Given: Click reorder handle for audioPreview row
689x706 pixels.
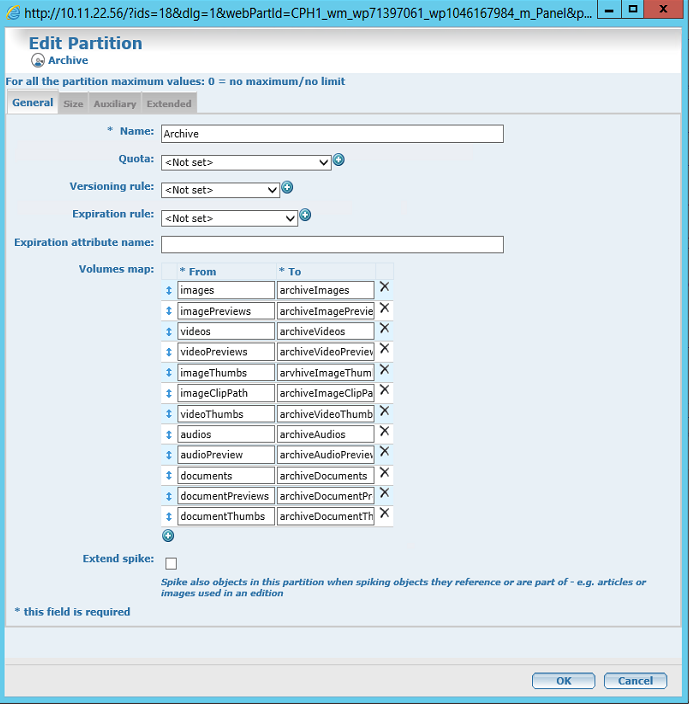Looking at the screenshot, I should [169, 455].
